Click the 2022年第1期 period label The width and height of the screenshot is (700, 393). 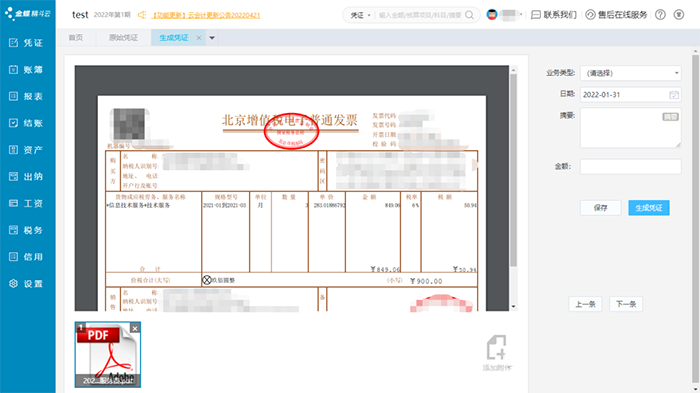click(112, 15)
